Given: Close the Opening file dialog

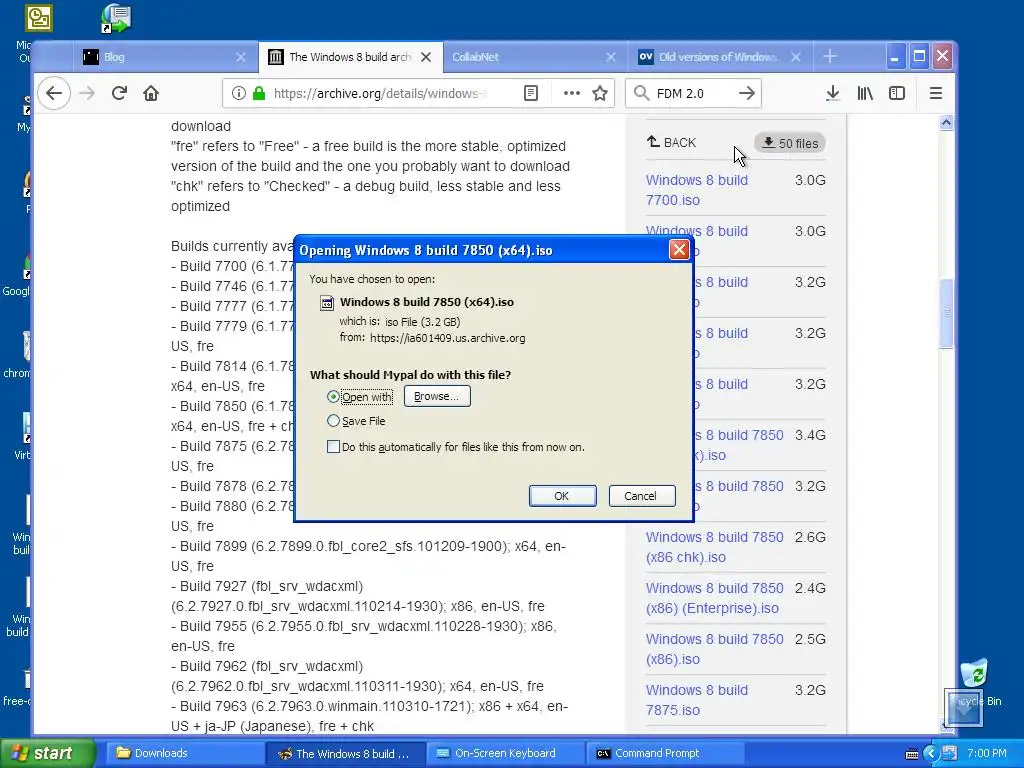Looking at the screenshot, I should click(x=679, y=249).
